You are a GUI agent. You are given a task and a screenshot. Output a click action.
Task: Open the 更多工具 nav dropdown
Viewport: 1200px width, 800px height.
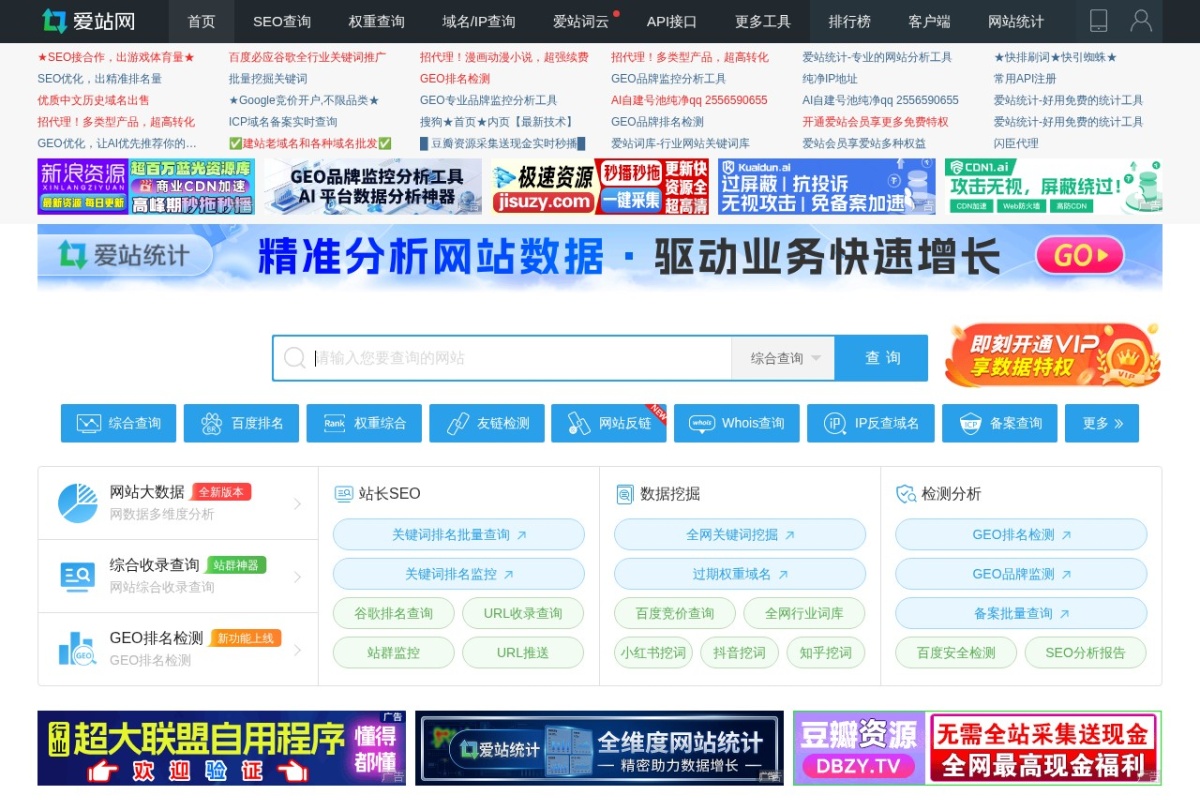pos(763,21)
